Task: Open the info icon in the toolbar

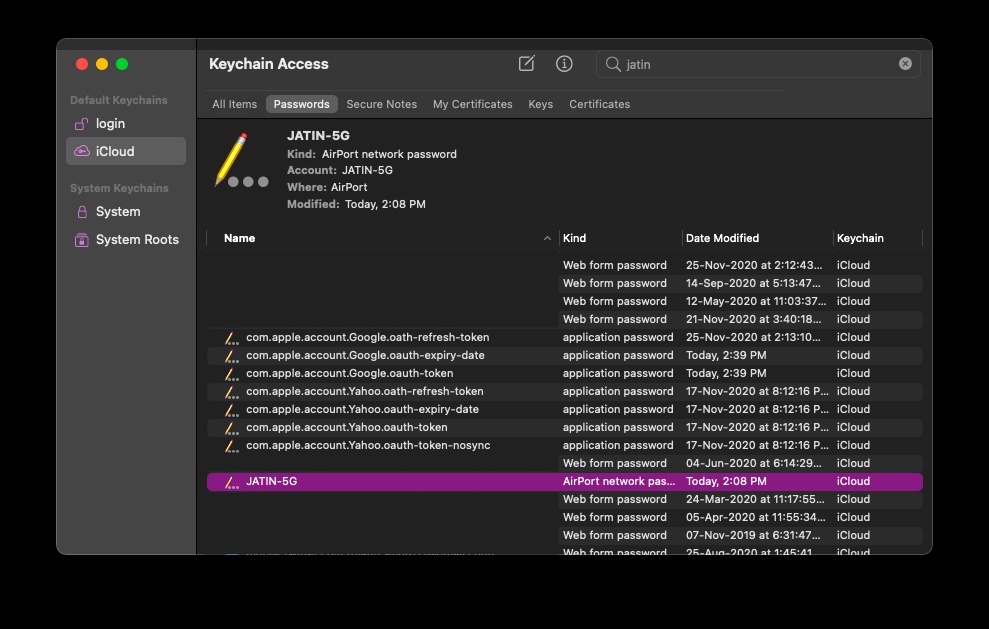Action: point(564,64)
